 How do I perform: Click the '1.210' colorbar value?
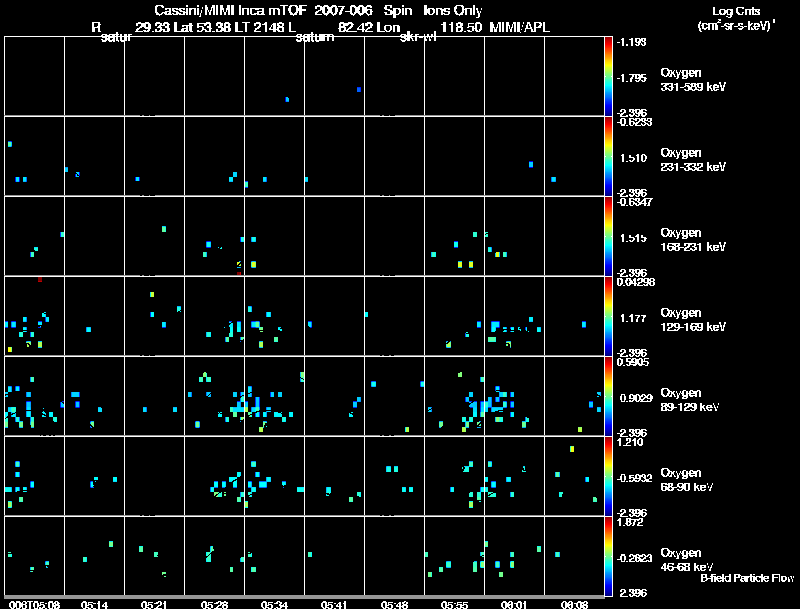point(630,442)
